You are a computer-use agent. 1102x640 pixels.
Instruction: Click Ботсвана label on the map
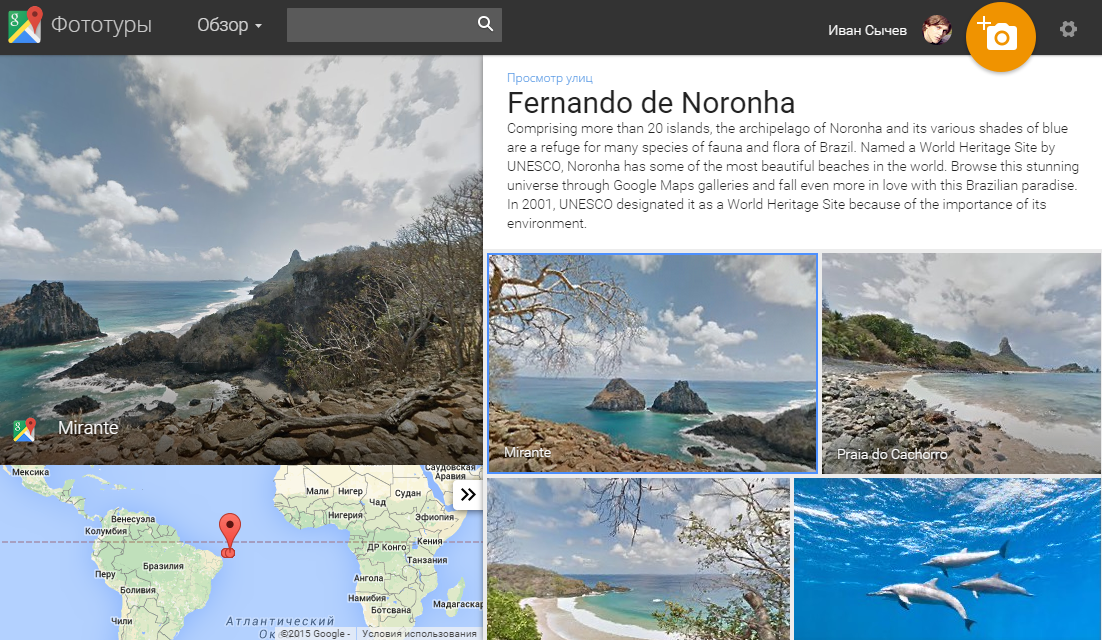point(391,610)
